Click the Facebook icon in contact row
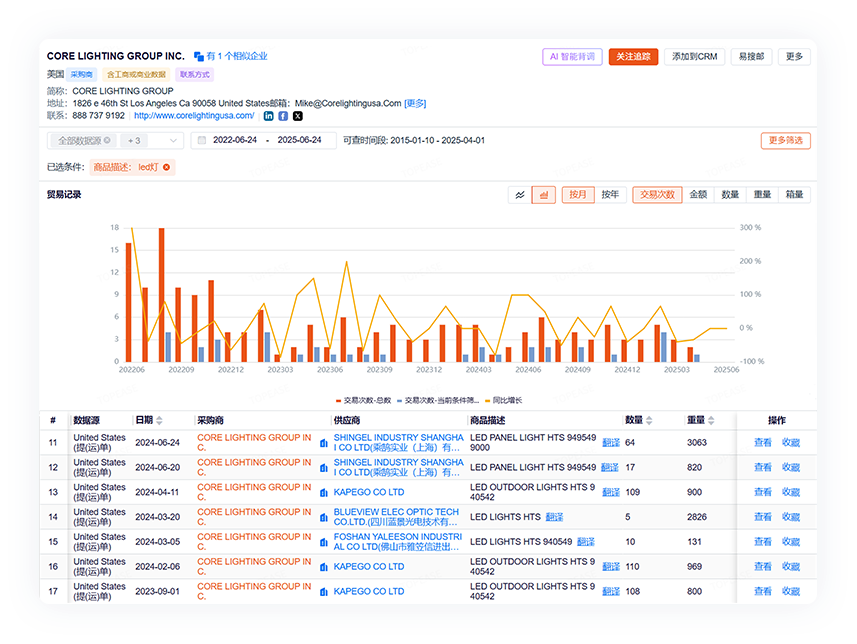The width and height of the screenshot is (857, 644). (283, 116)
